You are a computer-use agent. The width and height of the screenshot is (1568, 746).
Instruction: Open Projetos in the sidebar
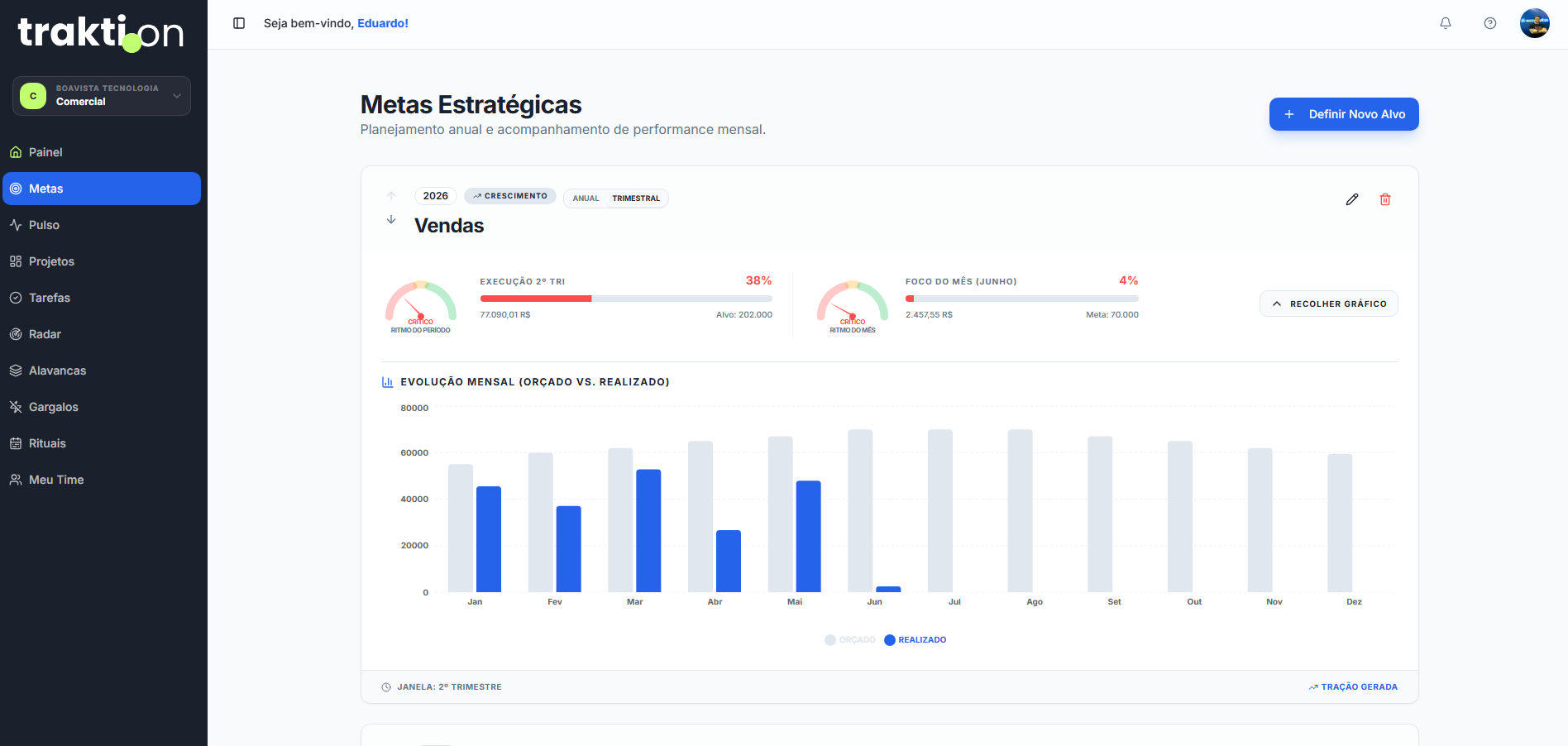pos(102,261)
